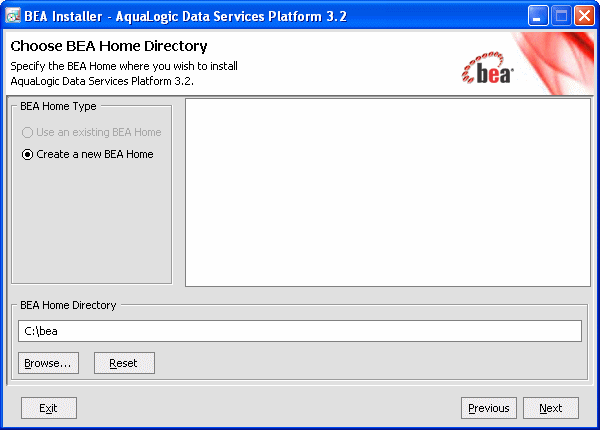Click the BEA Home Directory path field
The width and height of the screenshot is (600, 430).
point(300,331)
